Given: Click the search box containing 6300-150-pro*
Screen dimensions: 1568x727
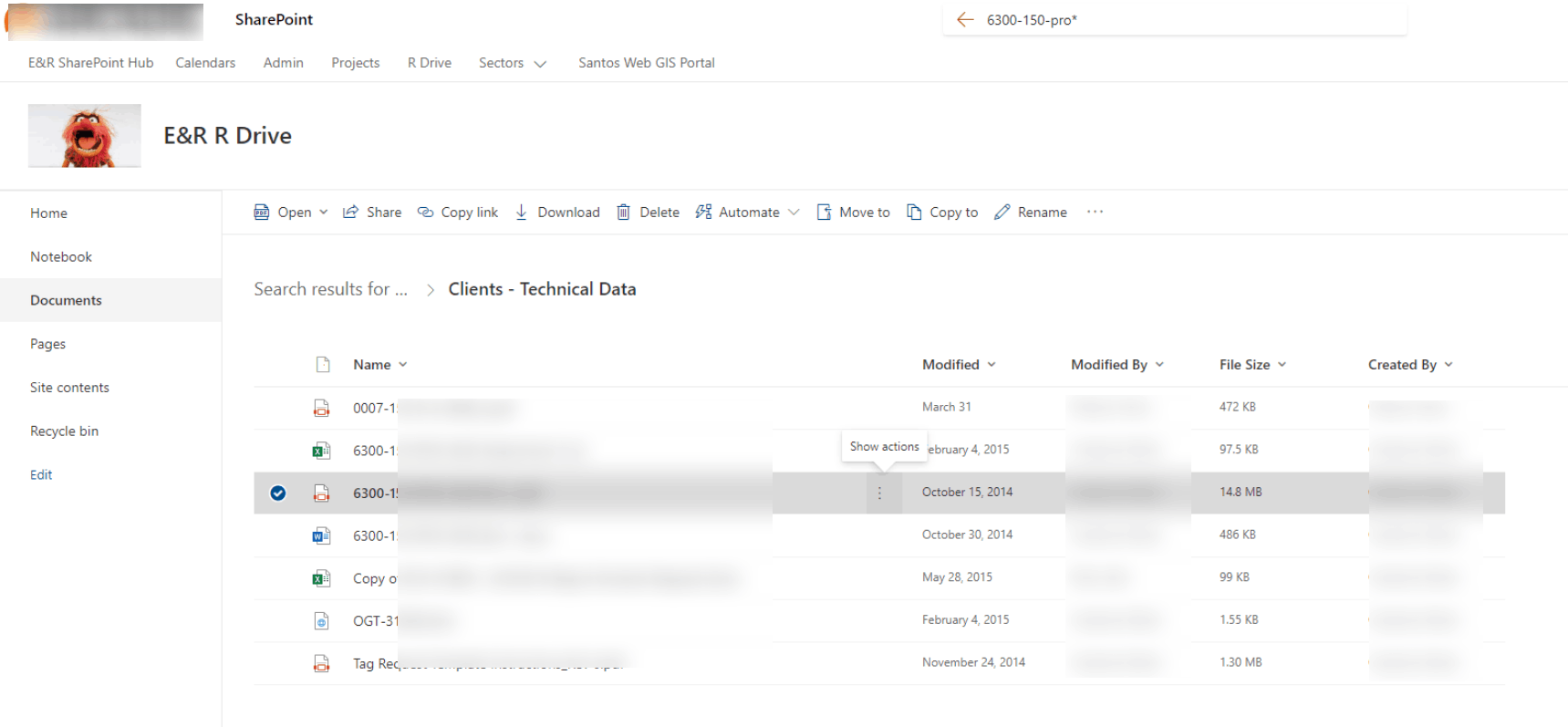Looking at the screenshot, I should [x=1175, y=20].
